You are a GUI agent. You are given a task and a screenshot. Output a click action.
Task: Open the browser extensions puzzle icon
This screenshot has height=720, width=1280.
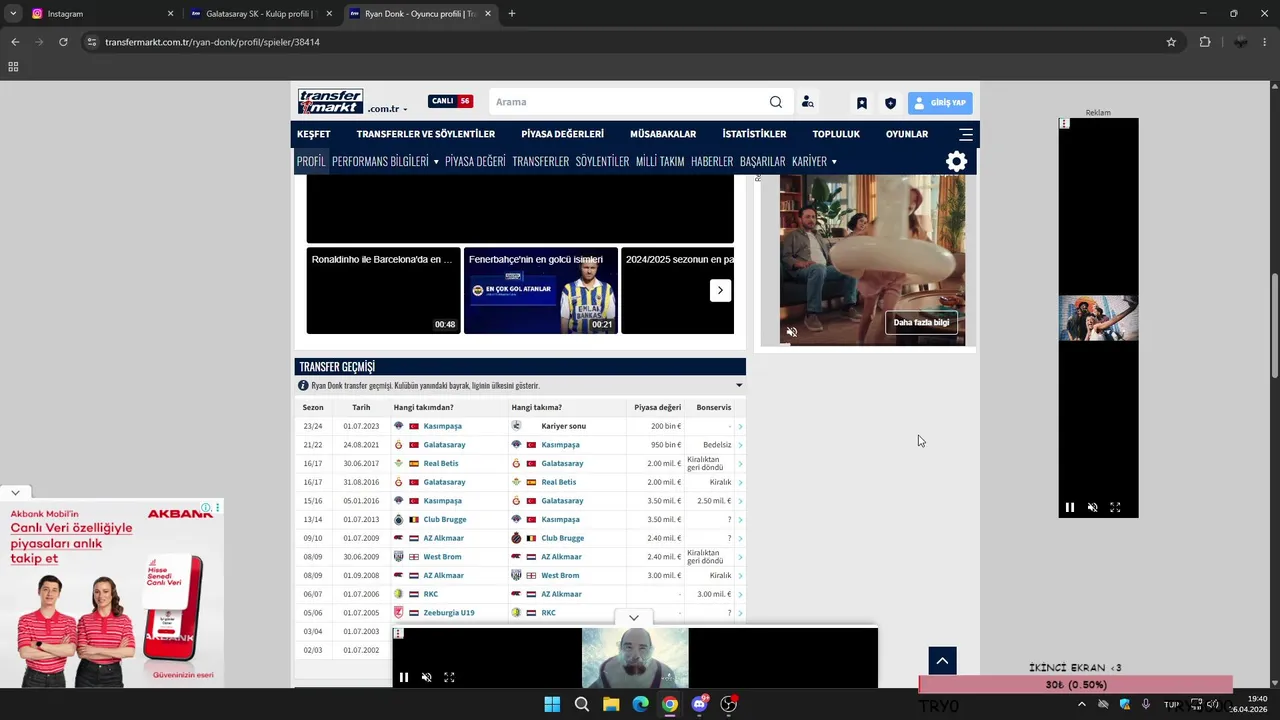click(1204, 42)
